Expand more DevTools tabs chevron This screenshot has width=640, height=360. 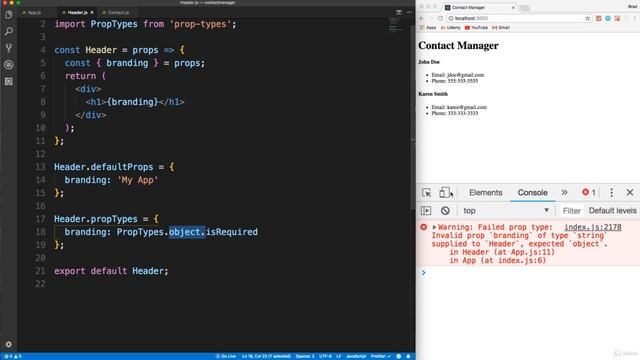pos(564,193)
